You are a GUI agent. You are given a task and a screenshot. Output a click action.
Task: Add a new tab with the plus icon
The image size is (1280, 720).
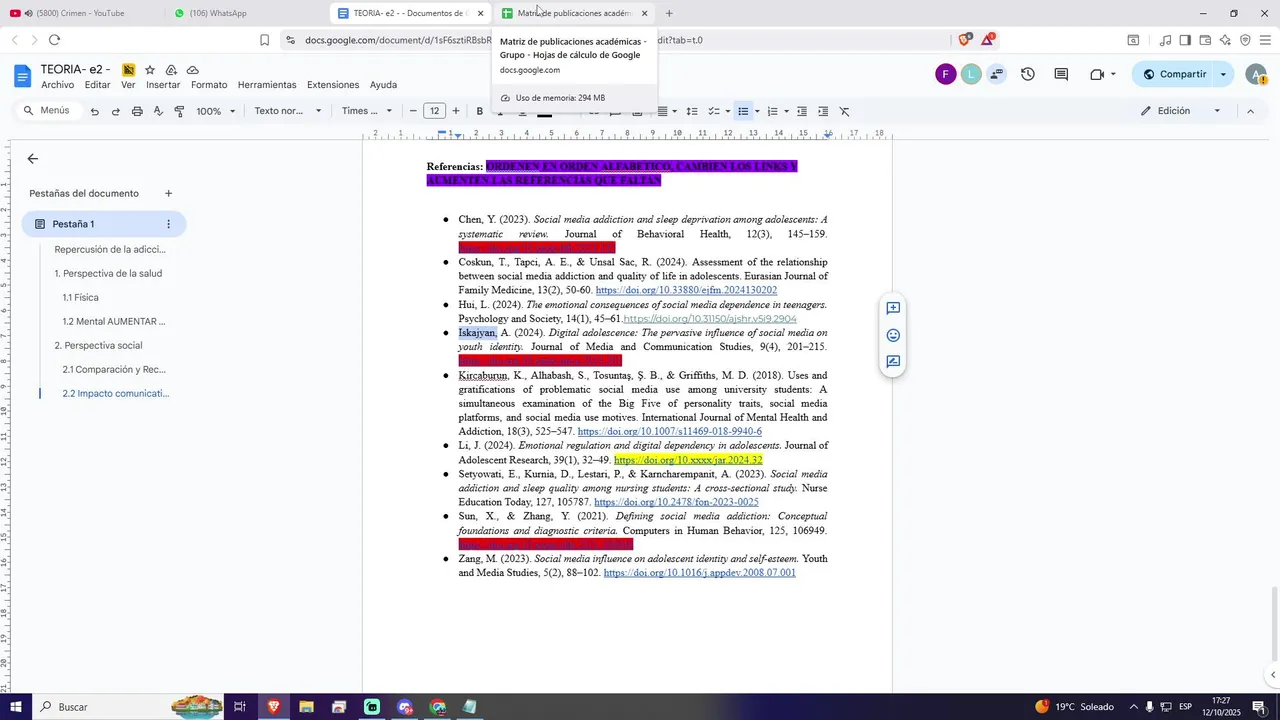coord(168,193)
